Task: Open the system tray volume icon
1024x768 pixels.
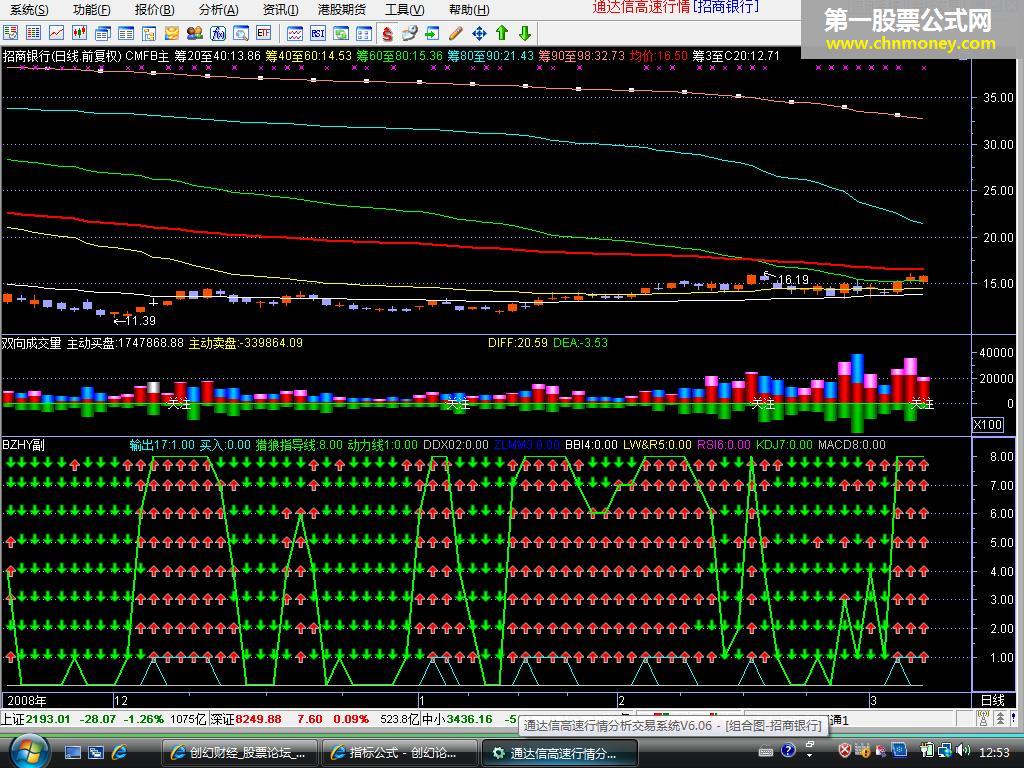Action: coord(963,750)
